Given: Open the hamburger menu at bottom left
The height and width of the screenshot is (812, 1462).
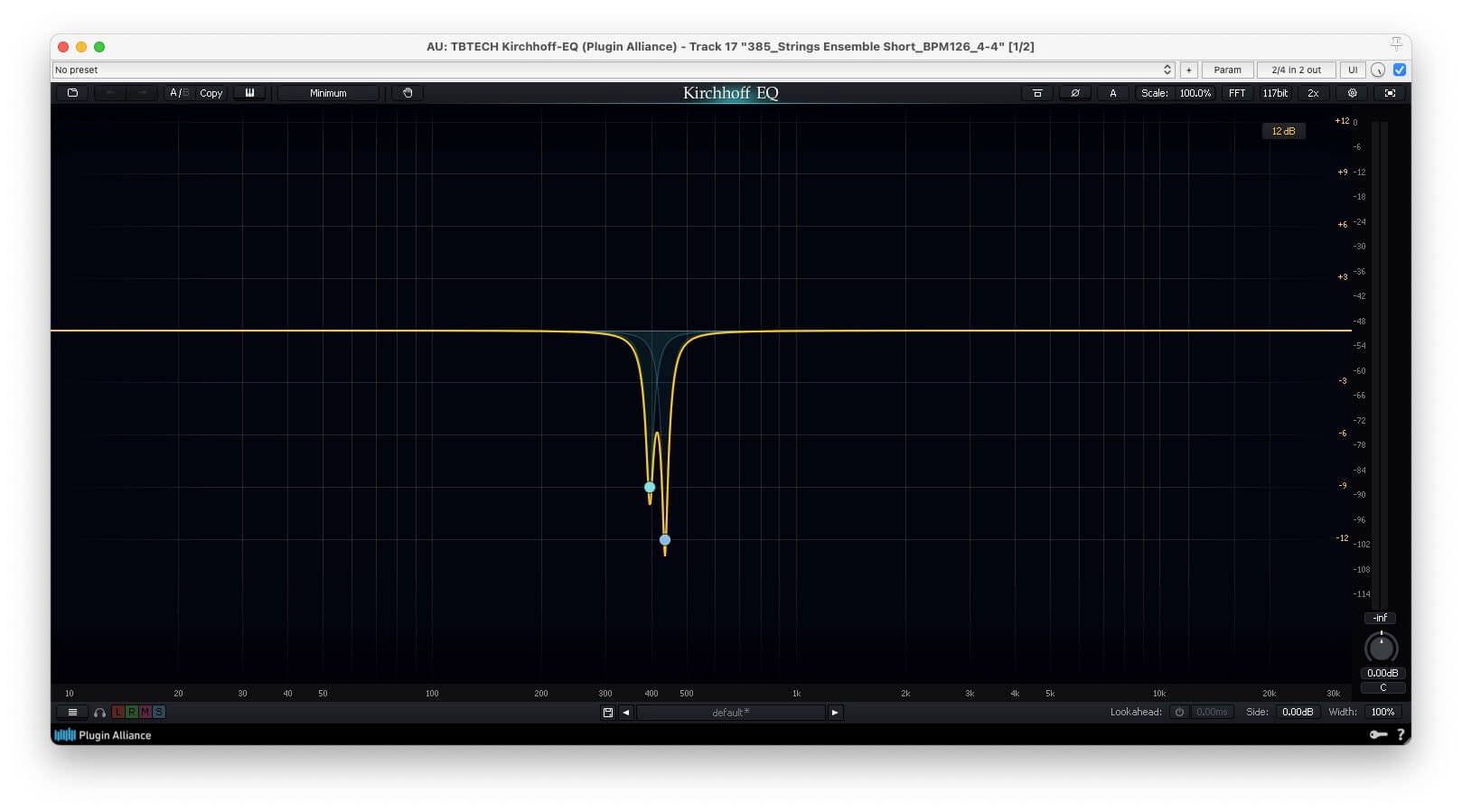Looking at the screenshot, I should point(72,713).
